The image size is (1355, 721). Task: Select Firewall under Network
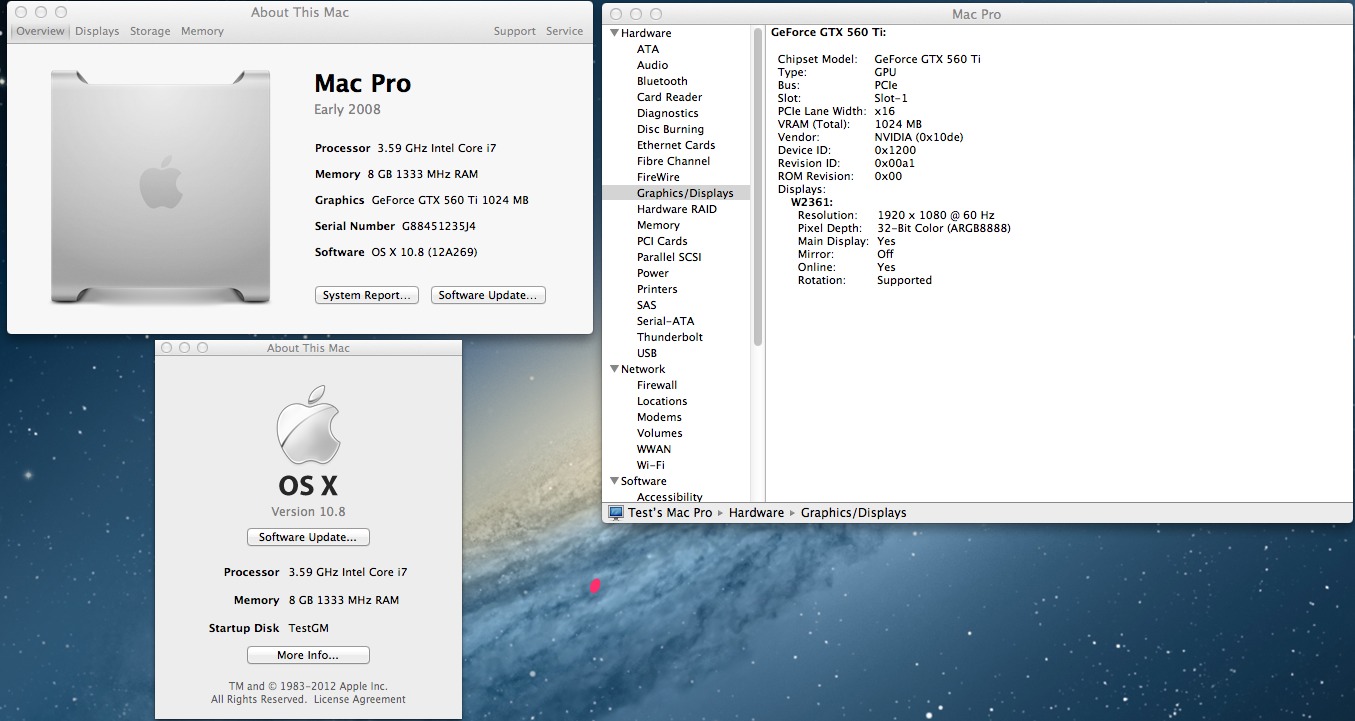(657, 385)
